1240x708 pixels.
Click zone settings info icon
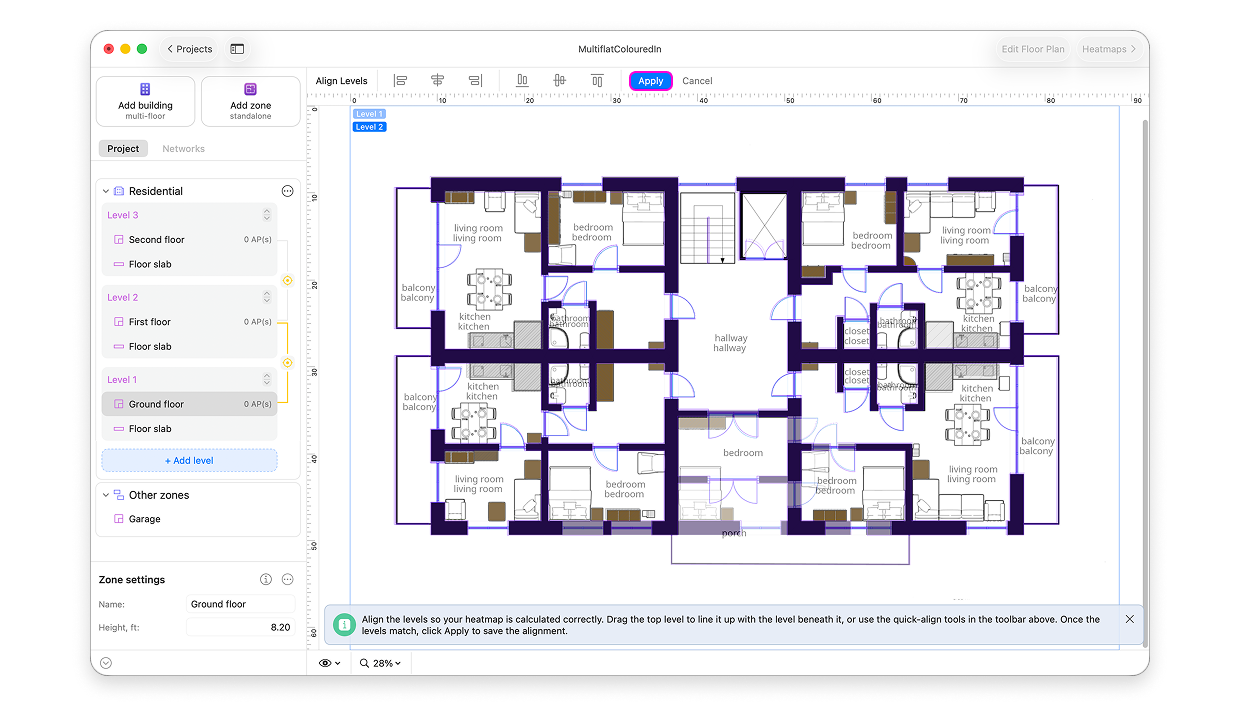(x=266, y=580)
